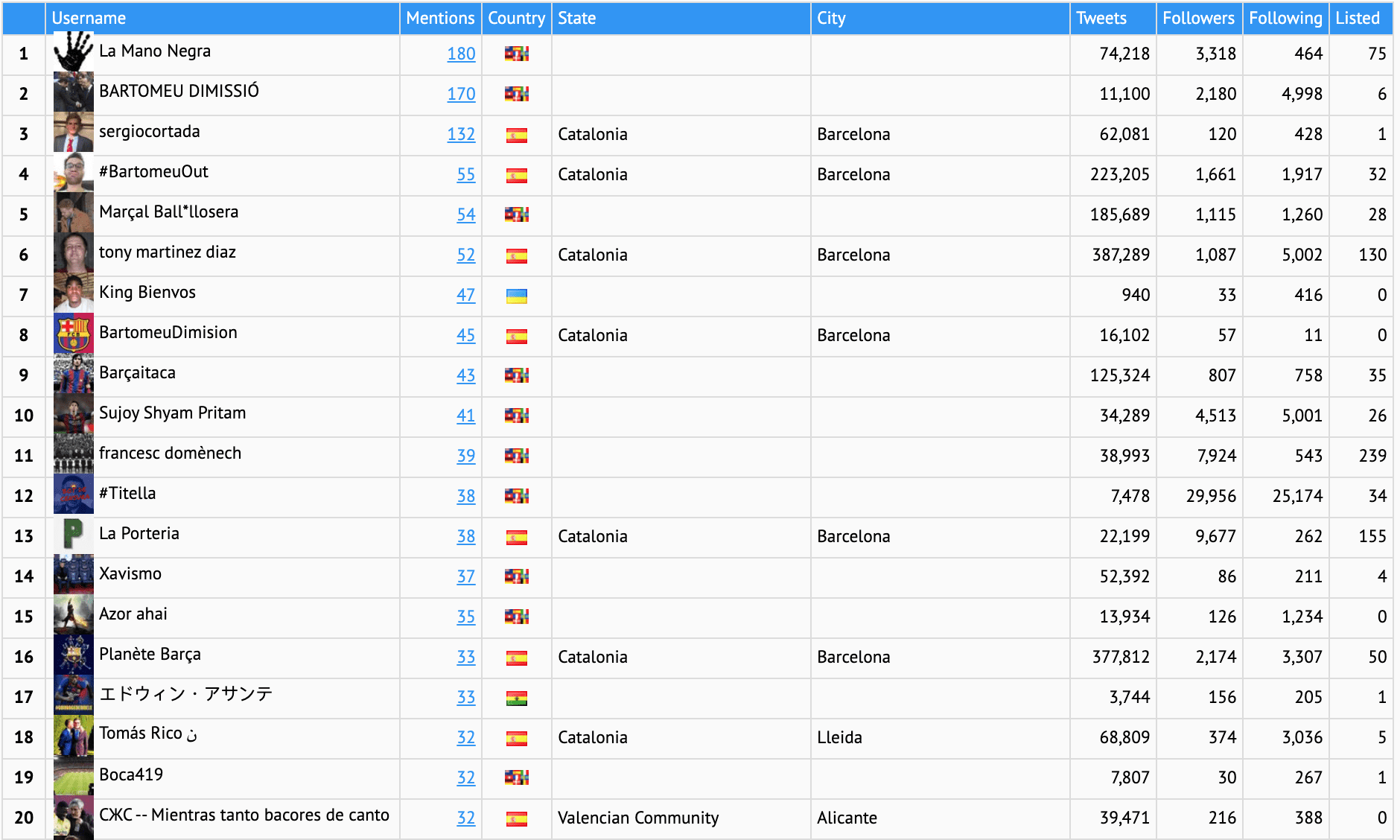1400x840 pixels.
Task: Click the flag icon for エドウィン・アサンテ
Action: [x=516, y=698]
